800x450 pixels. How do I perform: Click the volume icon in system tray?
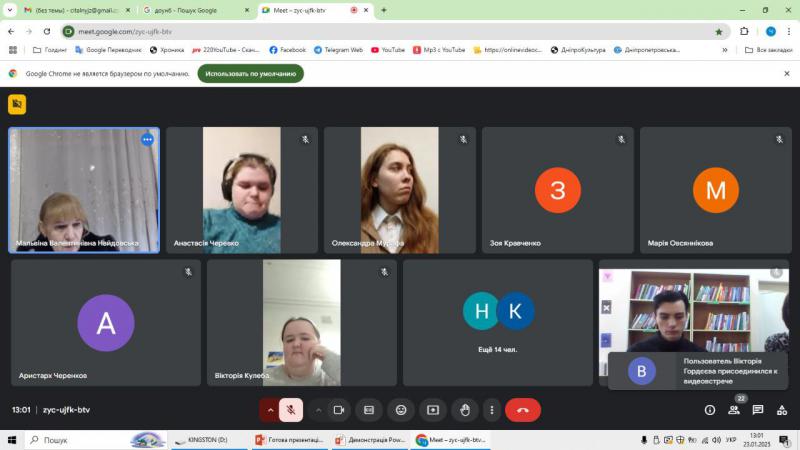coord(716,440)
